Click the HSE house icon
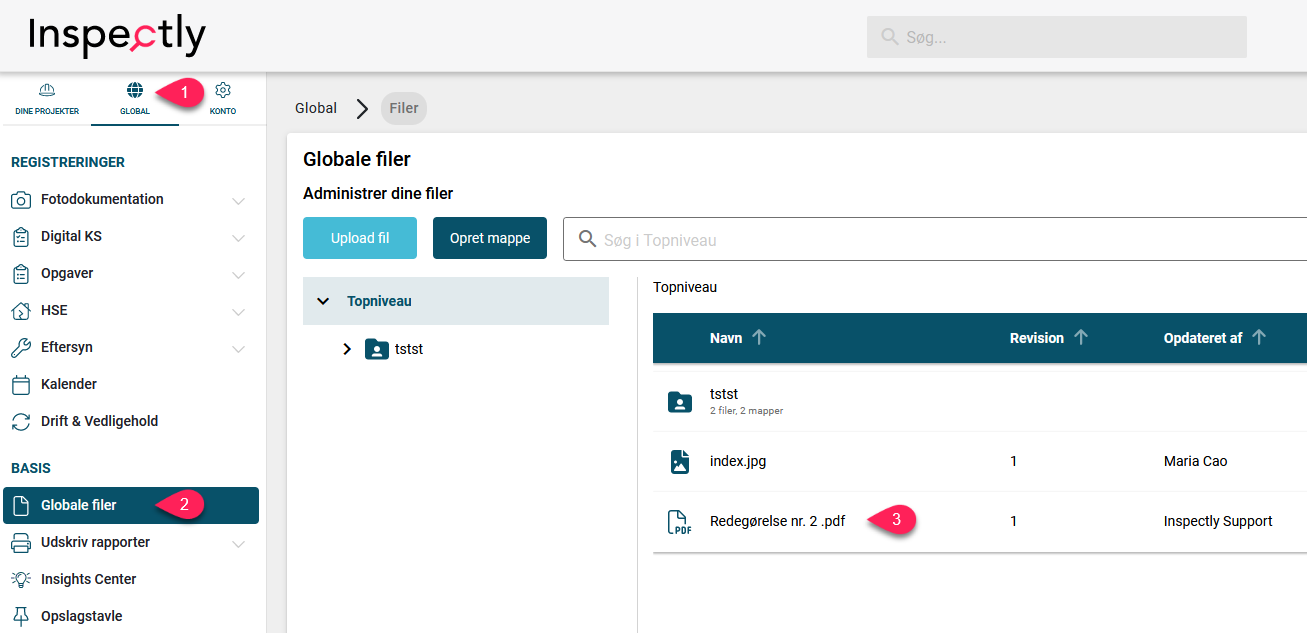This screenshot has width=1307, height=633. coord(21,311)
